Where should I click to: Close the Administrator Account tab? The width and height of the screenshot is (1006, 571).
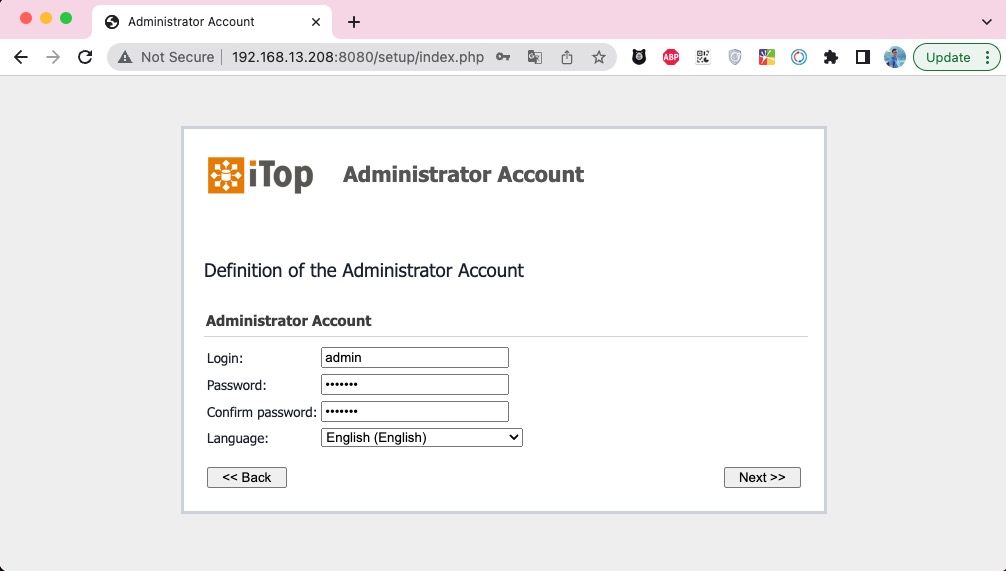[316, 22]
